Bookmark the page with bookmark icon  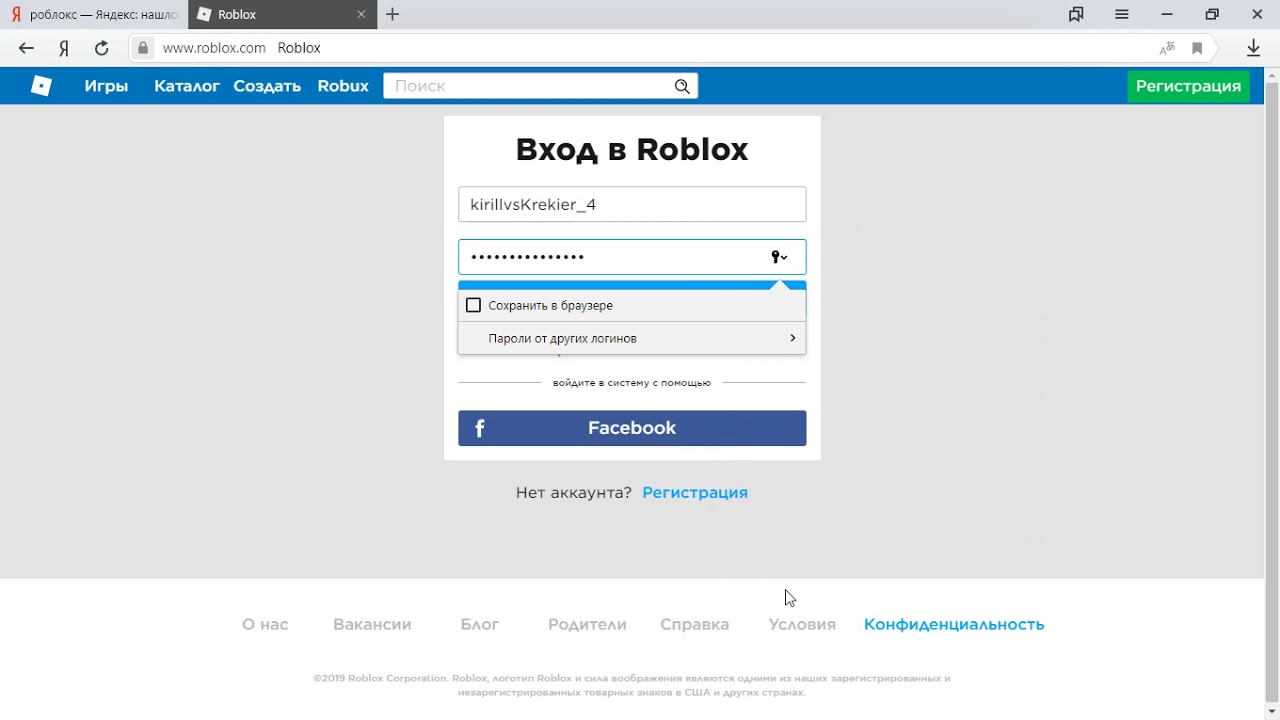coord(1197,48)
